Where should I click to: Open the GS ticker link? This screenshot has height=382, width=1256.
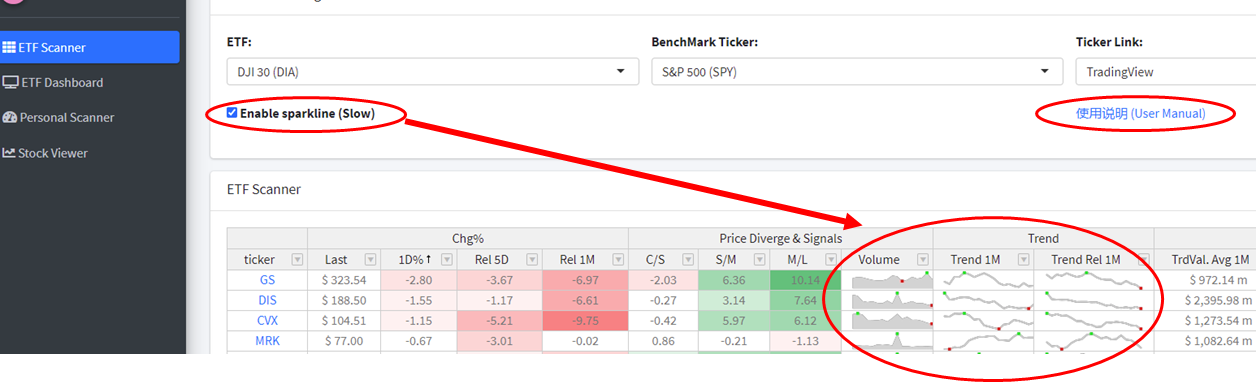coord(267,280)
